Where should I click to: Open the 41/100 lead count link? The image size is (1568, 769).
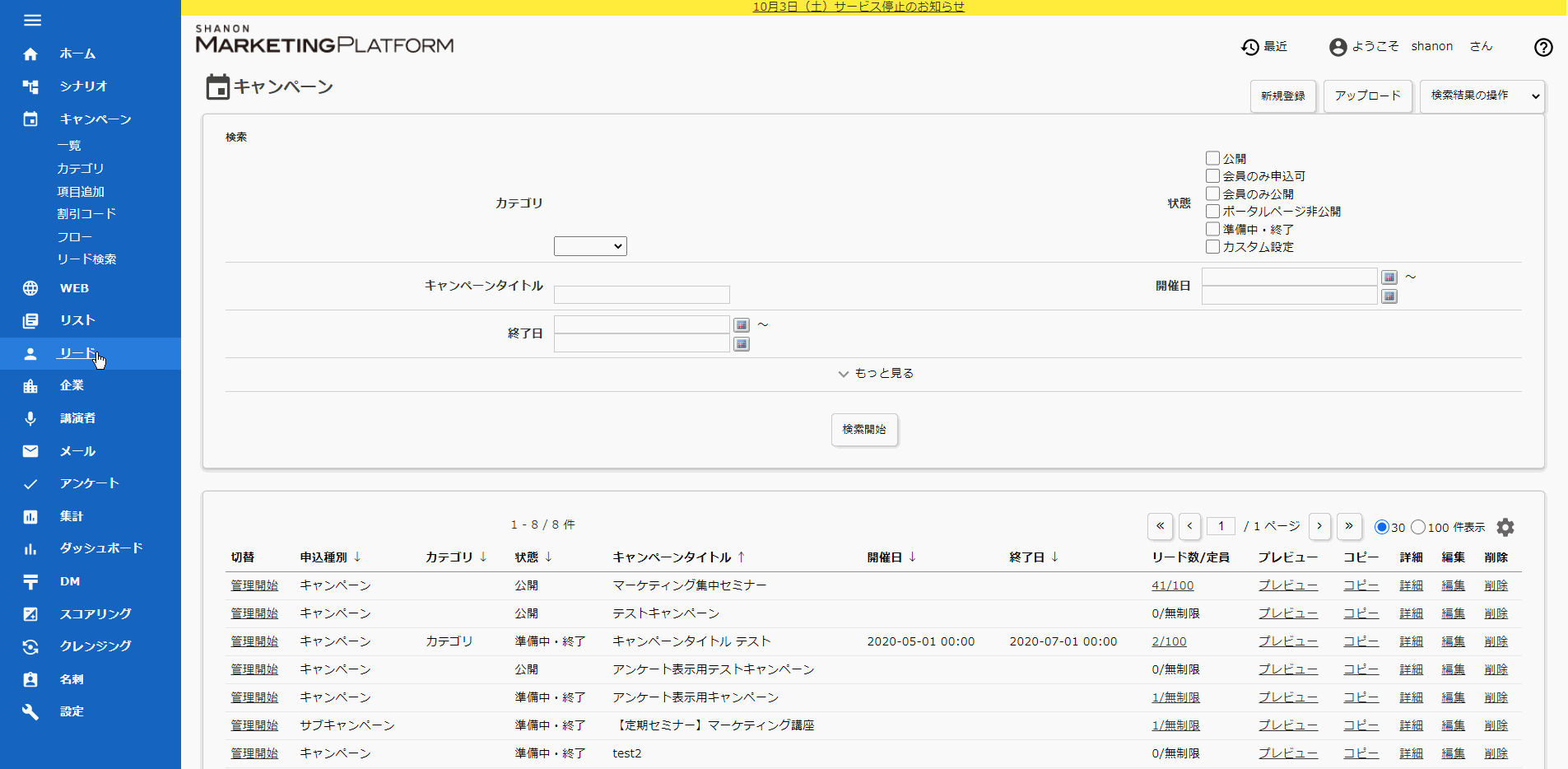point(1173,585)
